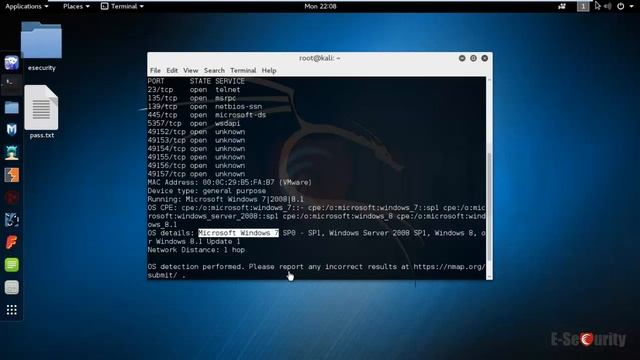Click the root@kali terminal title bar
The image size is (640, 360).
tap(320, 58)
